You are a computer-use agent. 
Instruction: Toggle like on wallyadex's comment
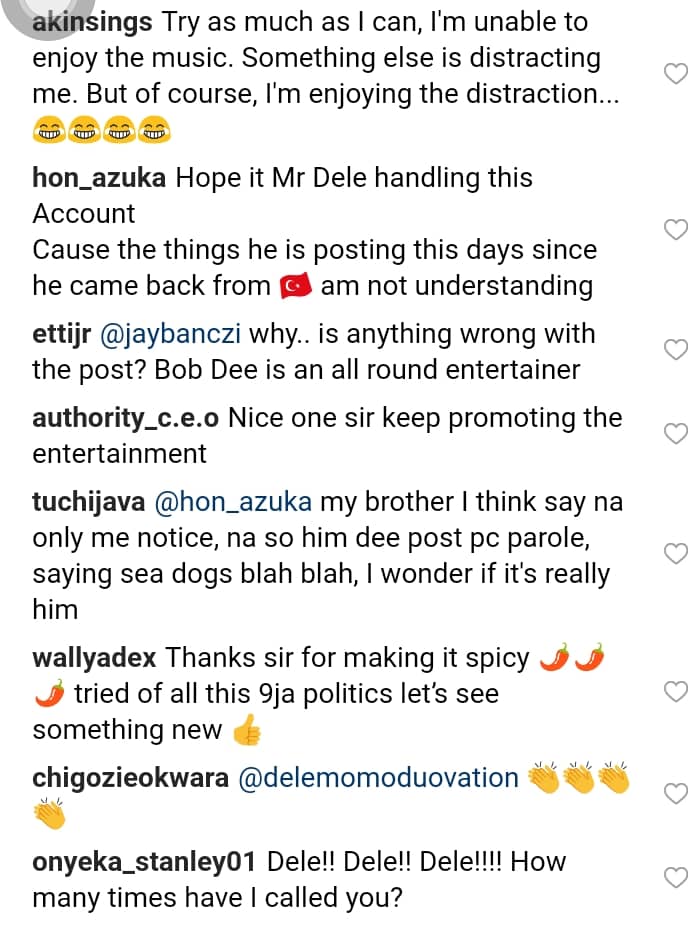point(676,692)
